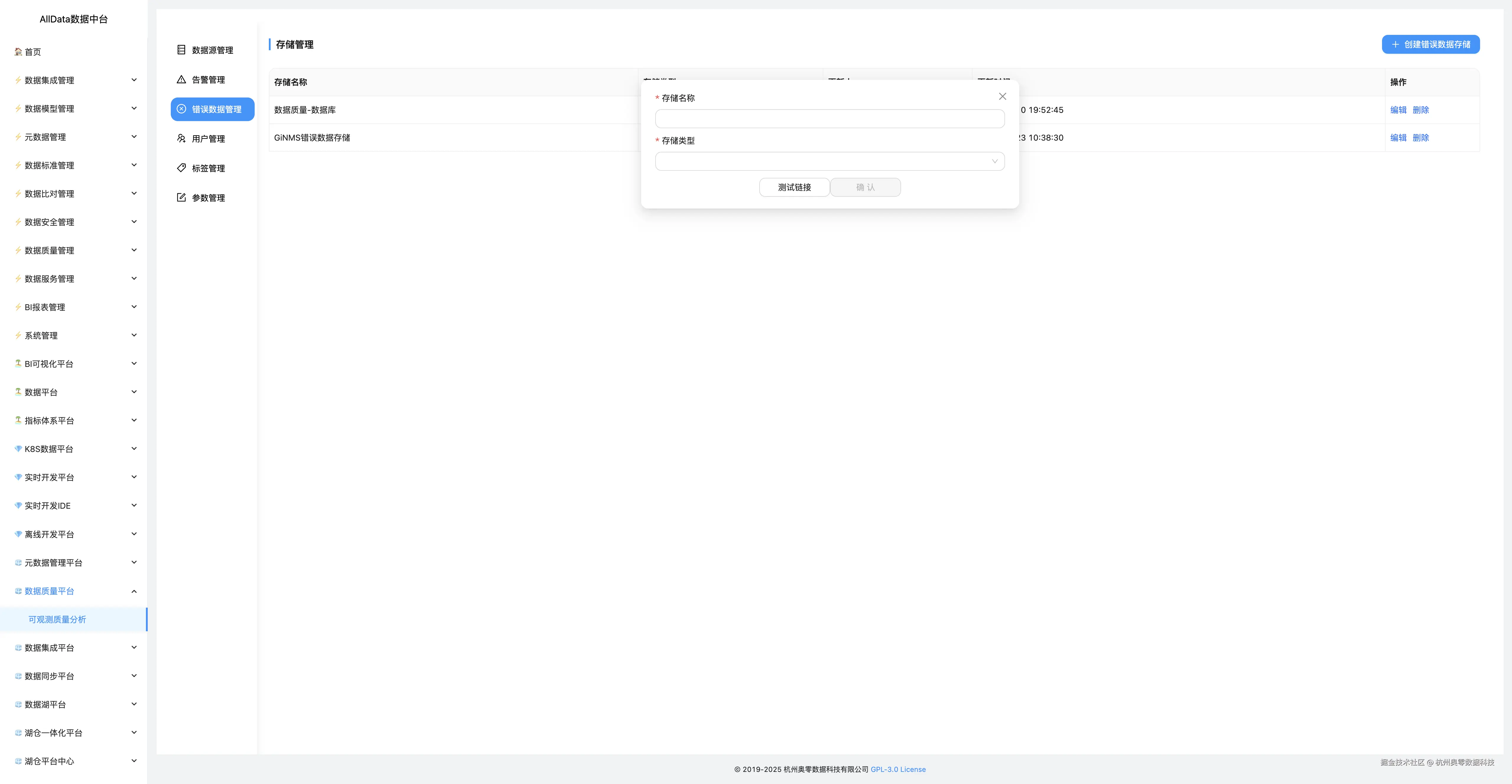The width and height of the screenshot is (1512, 784).
Task: Expand the BI报表管理 menu chevron
Action: (x=134, y=307)
